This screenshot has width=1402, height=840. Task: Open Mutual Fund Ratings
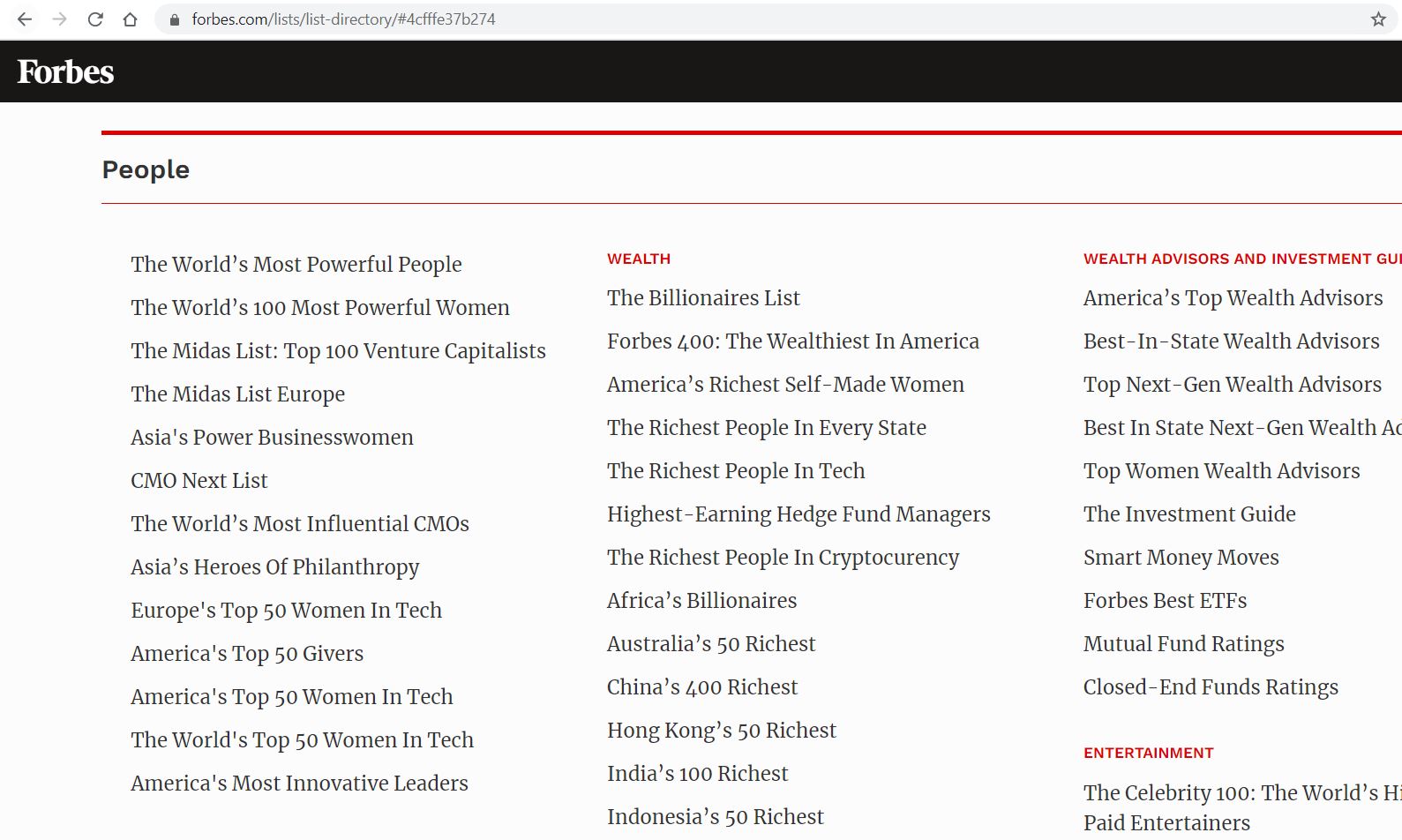(1184, 644)
